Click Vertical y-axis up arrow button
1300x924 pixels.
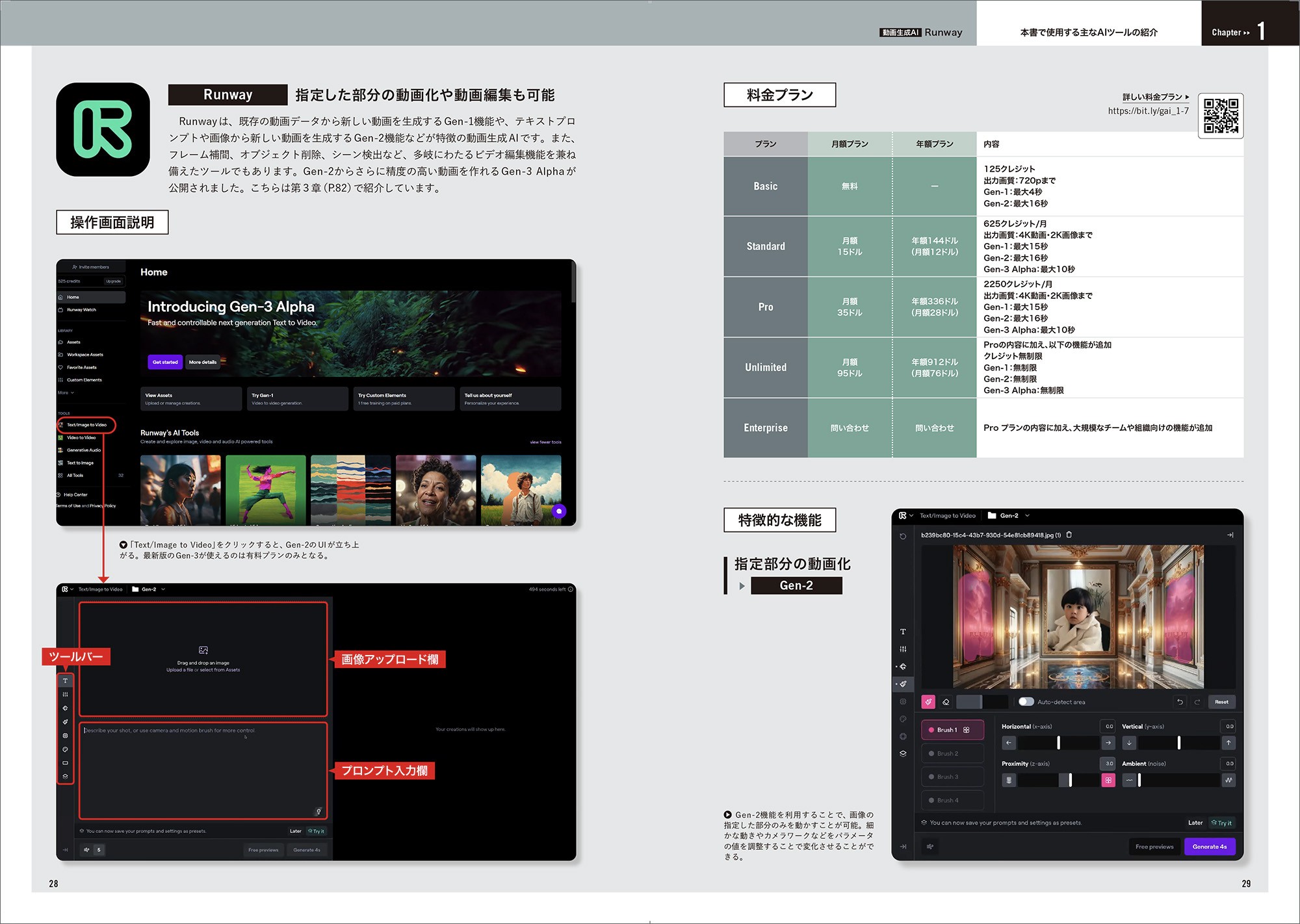(x=1228, y=743)
